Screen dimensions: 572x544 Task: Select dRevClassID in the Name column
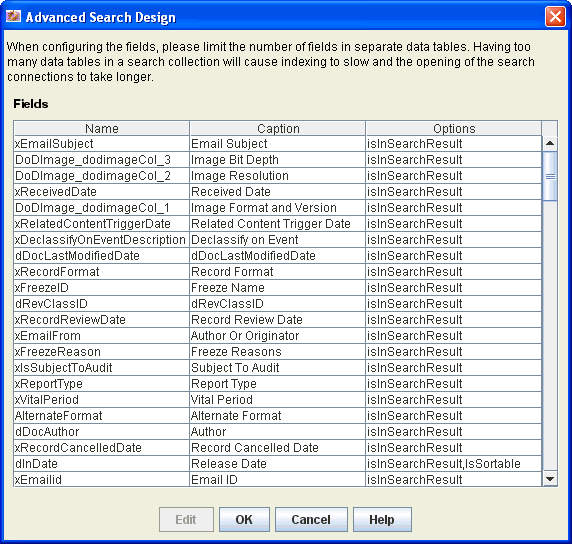click(x=102, y=304)
